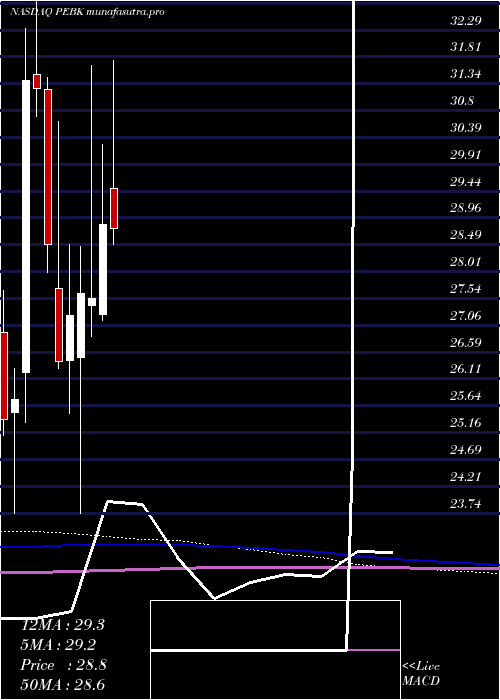Image resolution: width=500 pixels, height=700 pixels.
Task: Click the 25.64 price axis label
Action: [x=466, y=396]
